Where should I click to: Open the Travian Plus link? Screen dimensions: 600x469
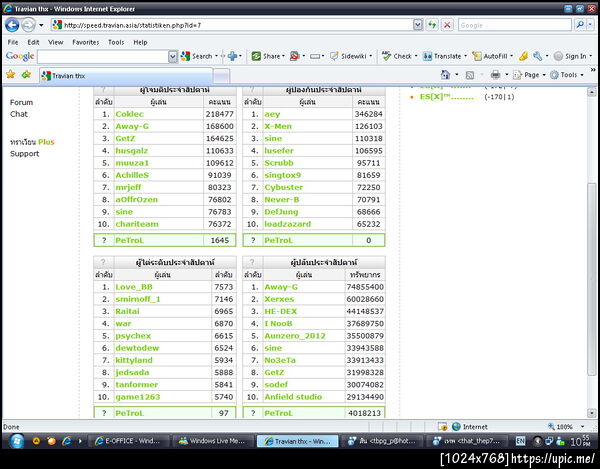(x=32, y=142)
